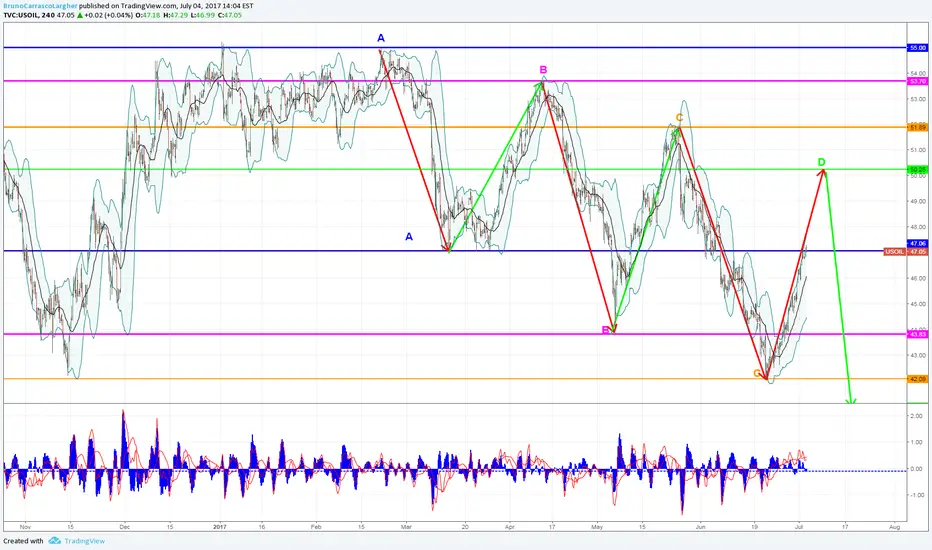Click the published on TradingView.com date text
This screenshot has height=550, width=932.
[166, 6]
